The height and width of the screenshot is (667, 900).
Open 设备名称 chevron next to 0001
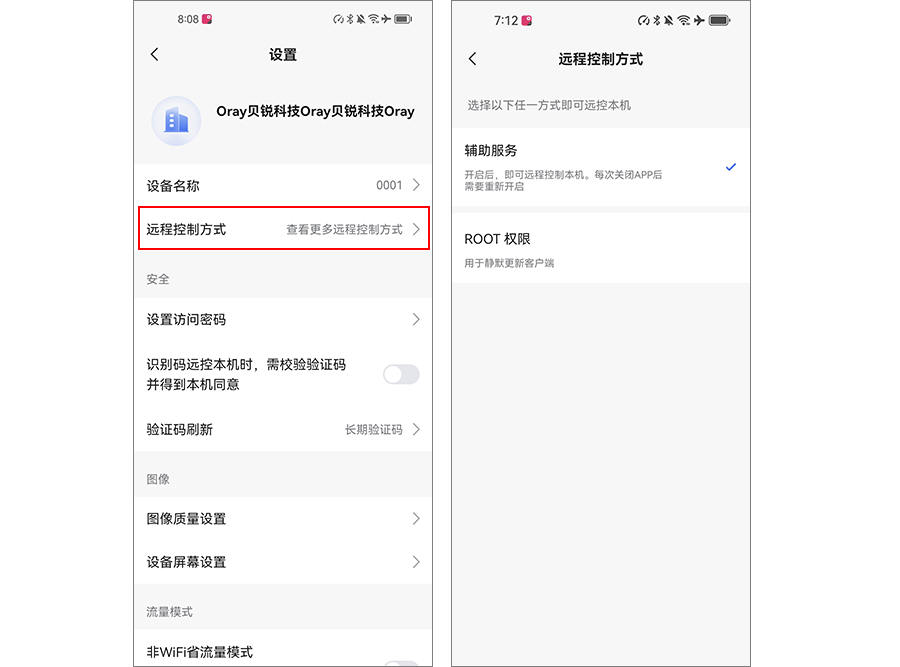416,185
